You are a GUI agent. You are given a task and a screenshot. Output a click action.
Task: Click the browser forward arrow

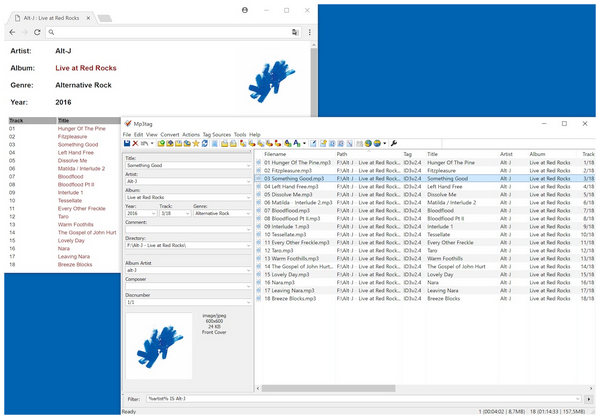[25, 33]
